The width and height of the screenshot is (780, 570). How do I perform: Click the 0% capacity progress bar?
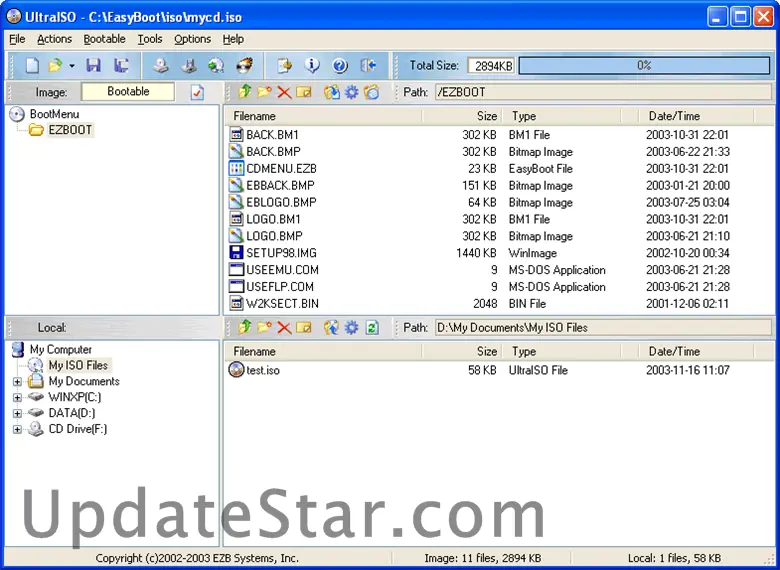644,66
